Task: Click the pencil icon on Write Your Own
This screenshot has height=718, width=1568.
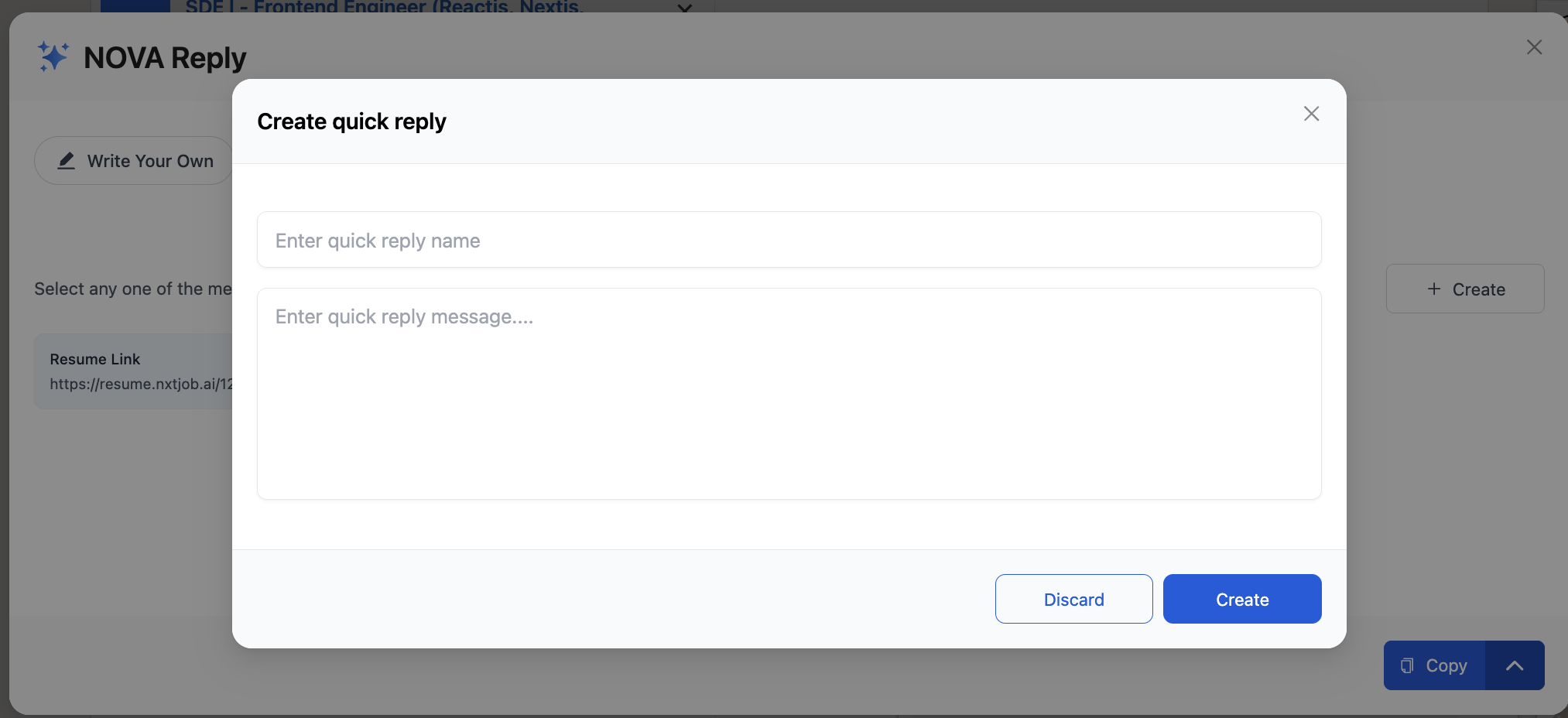Action: pyautogui.click(x=67, y=160)
